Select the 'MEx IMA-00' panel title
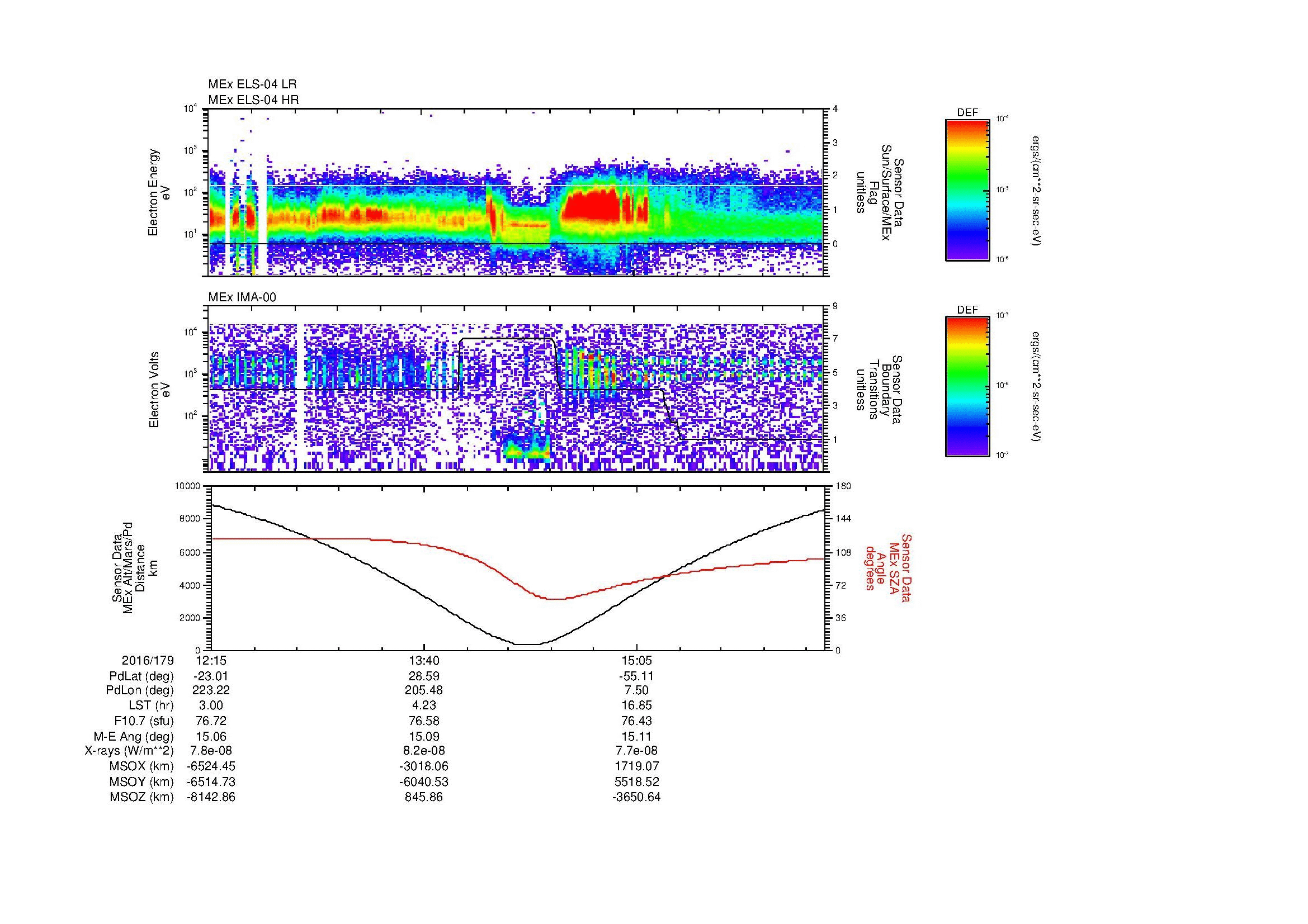Image resolution: width=1308 pixels, height=924 pixels. point(242,297)
